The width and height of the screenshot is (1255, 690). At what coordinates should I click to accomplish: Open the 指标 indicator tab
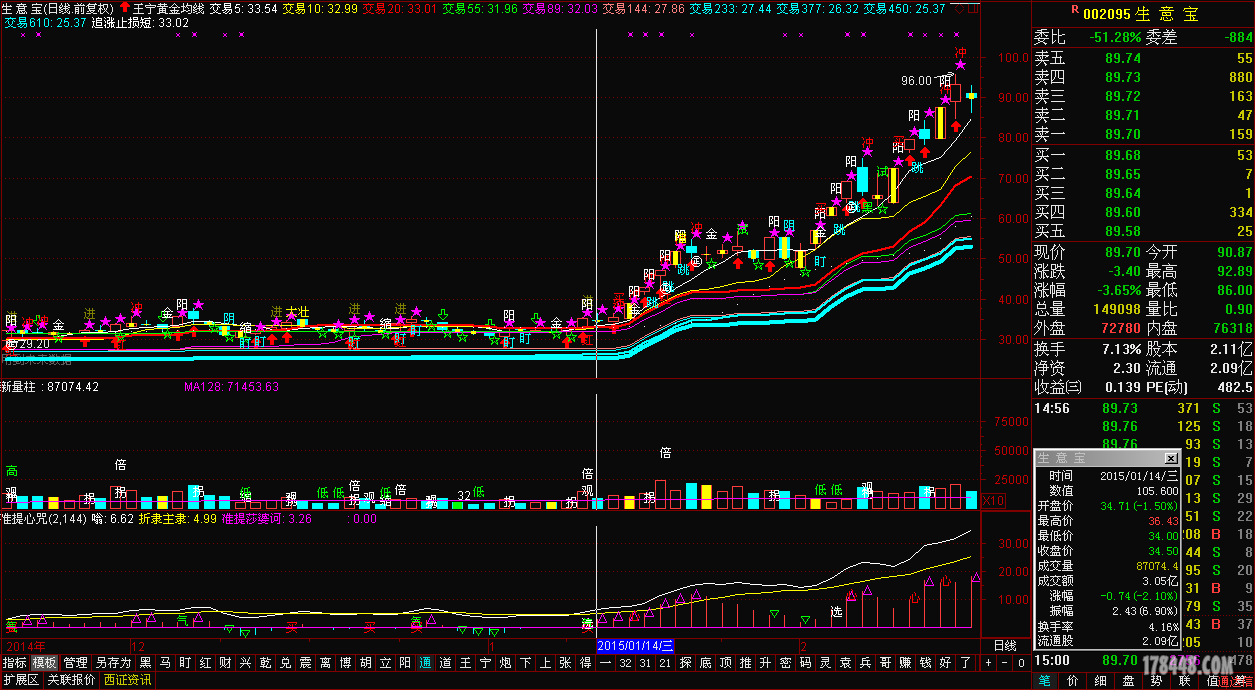click(x=15, y=662)
